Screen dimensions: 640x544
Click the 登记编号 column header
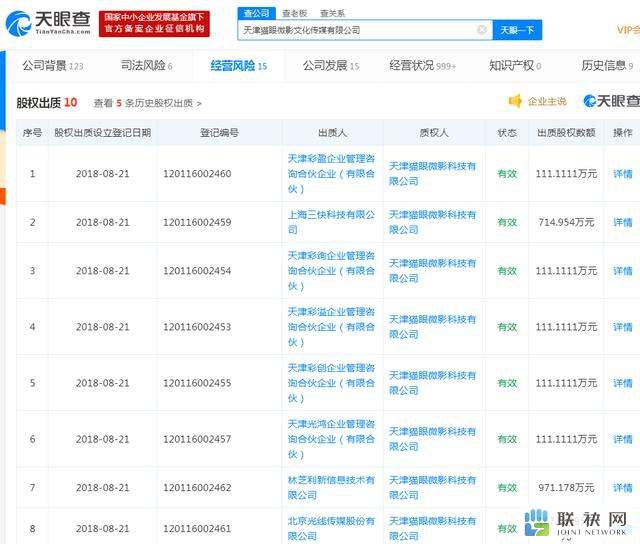[x=219, y=133]
